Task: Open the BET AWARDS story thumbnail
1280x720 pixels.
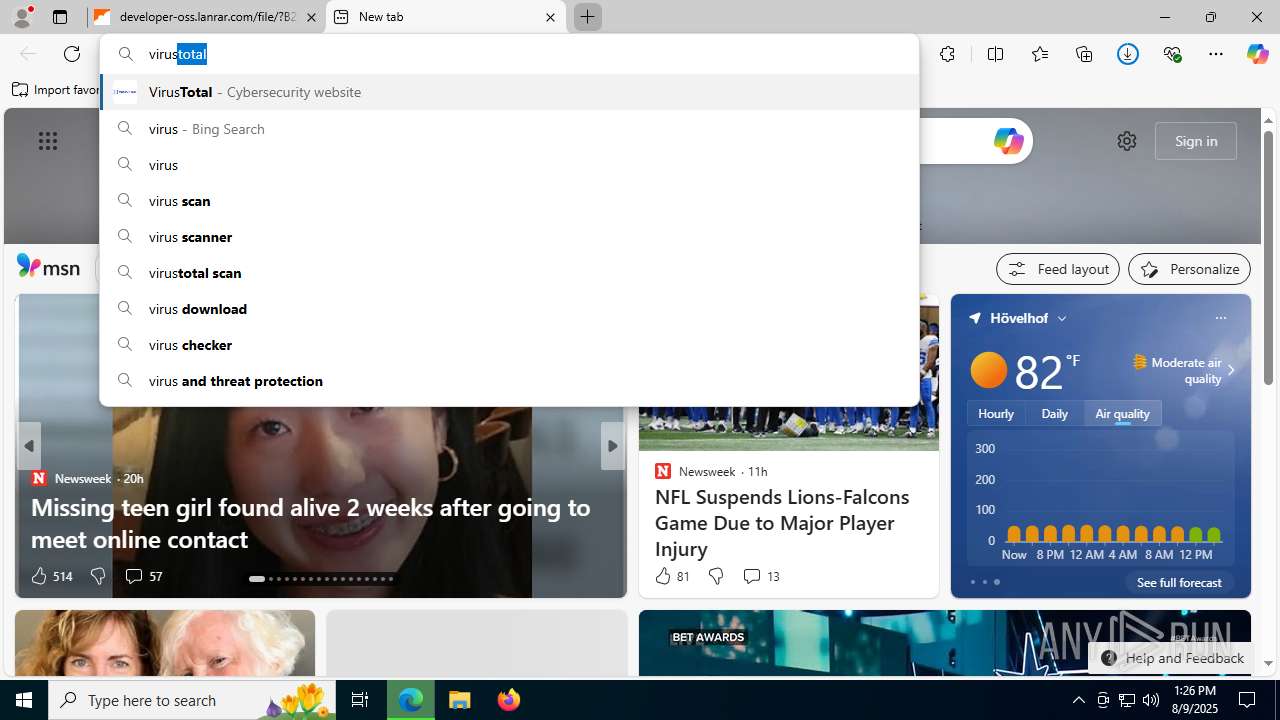Action: click(x=944, y=643)
